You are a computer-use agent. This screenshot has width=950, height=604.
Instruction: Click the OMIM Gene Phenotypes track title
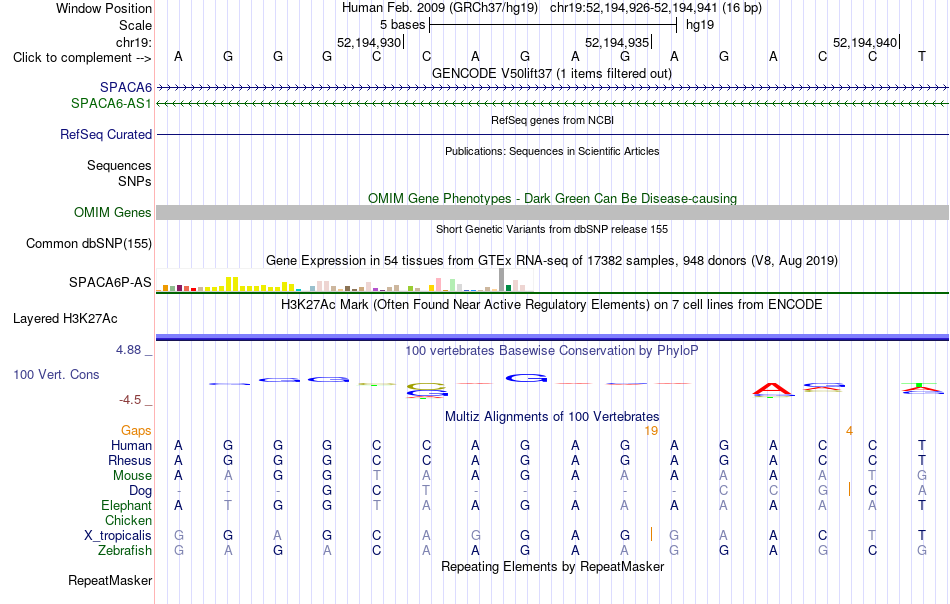pyautogui.click(x=553, y=198)
